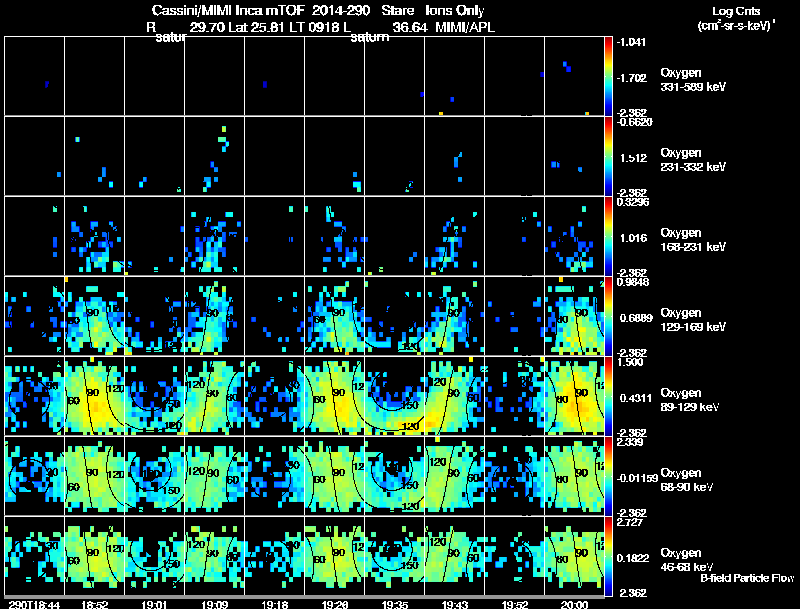Screen dimensions: 800x609
Task: Click the color bar beside 129-169 keV row
Action: (x=608, y=316)
